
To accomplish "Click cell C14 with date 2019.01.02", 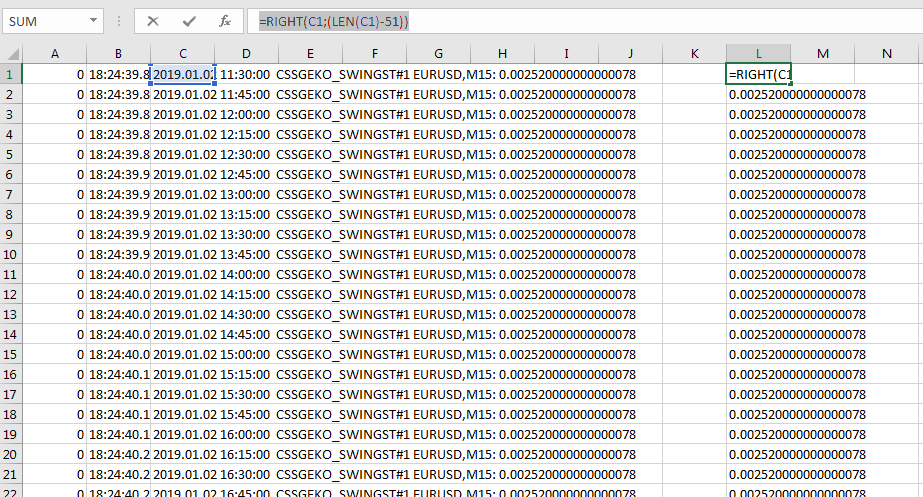I will click(x=182, y=334).
